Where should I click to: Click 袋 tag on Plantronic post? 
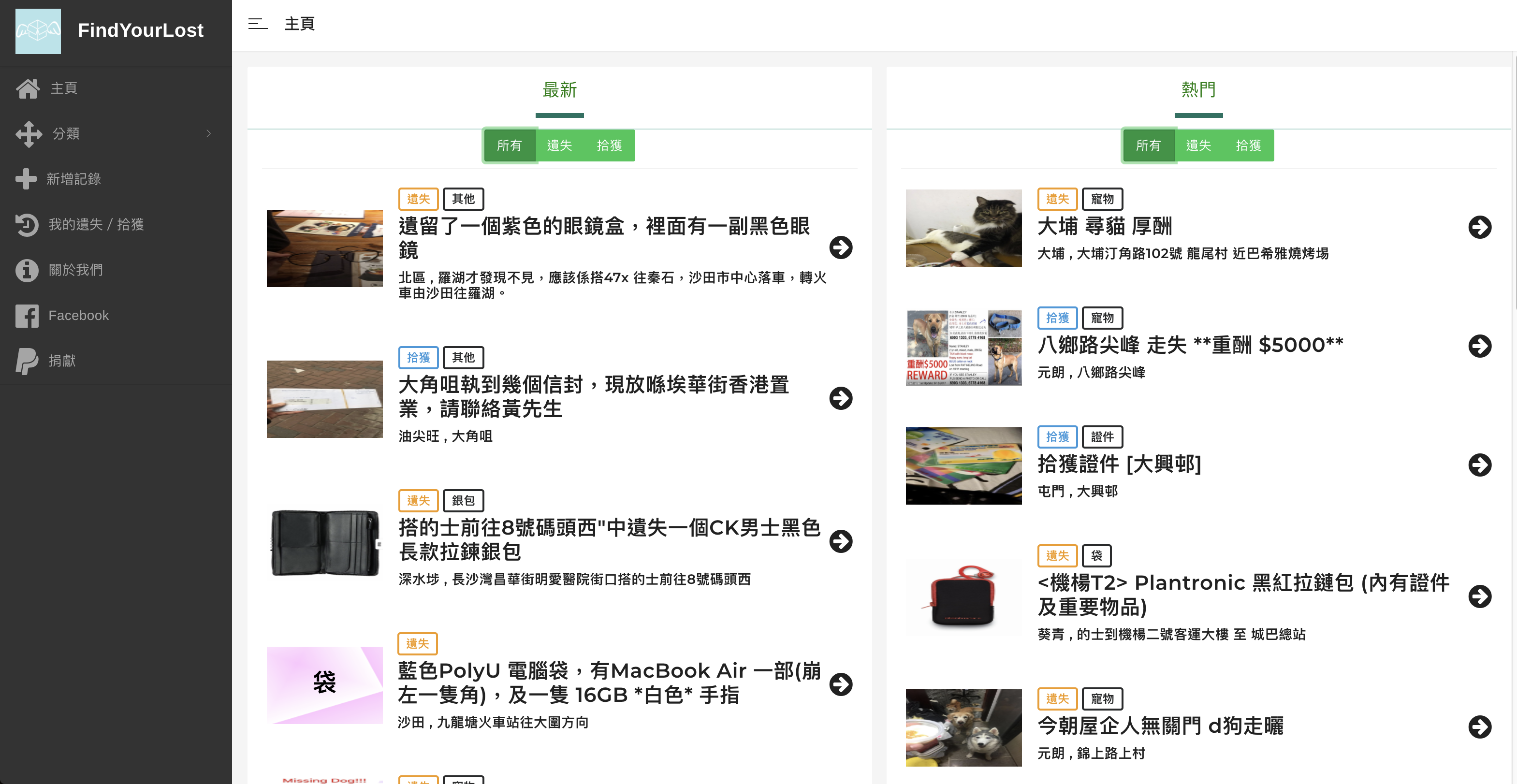(x=1096, y=556)
